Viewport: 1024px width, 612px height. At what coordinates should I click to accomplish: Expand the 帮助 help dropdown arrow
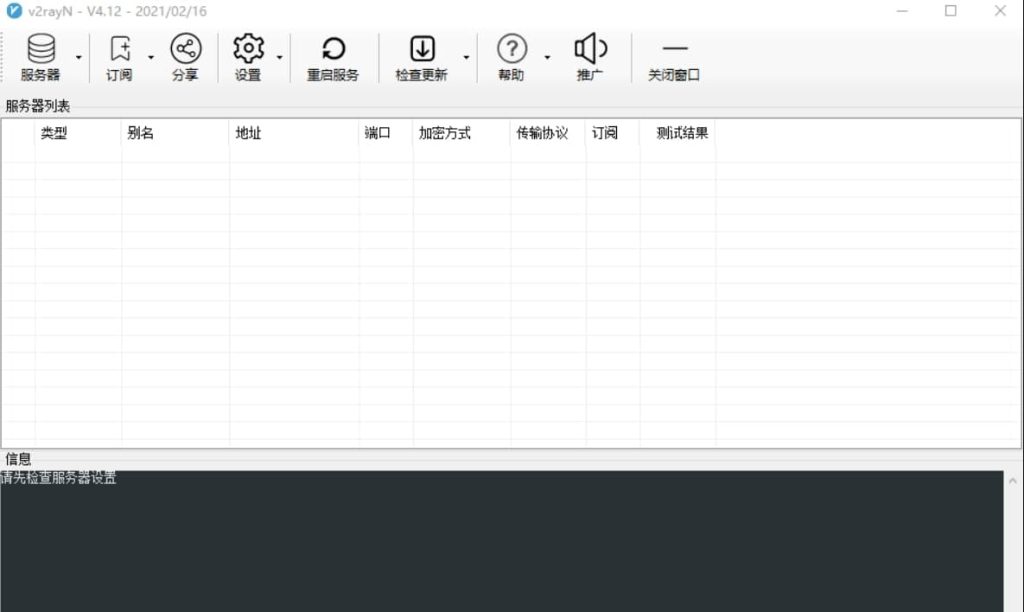pyautogui.click(x=546, y=58)
